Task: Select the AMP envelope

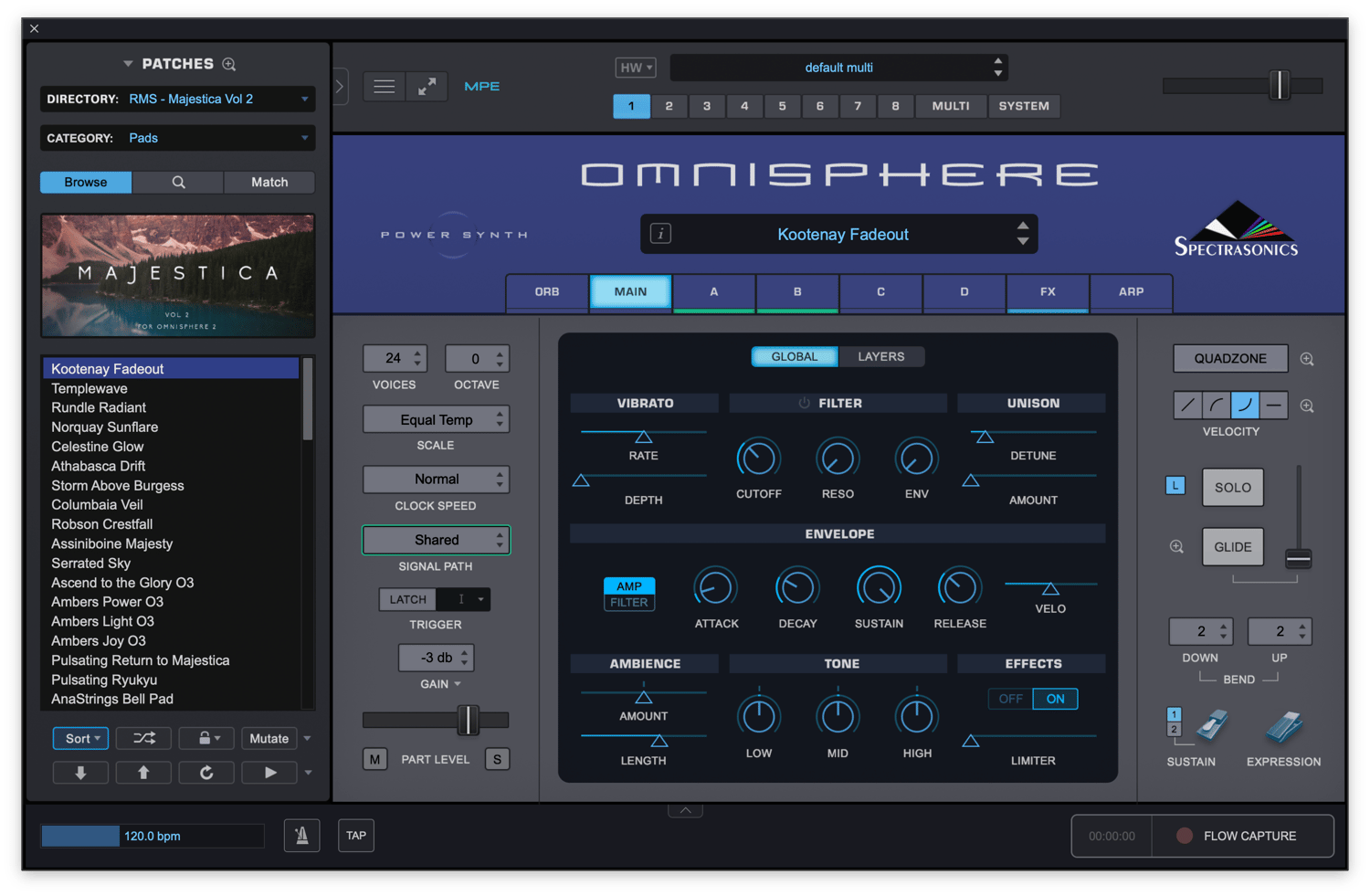Action: [629, 586]
